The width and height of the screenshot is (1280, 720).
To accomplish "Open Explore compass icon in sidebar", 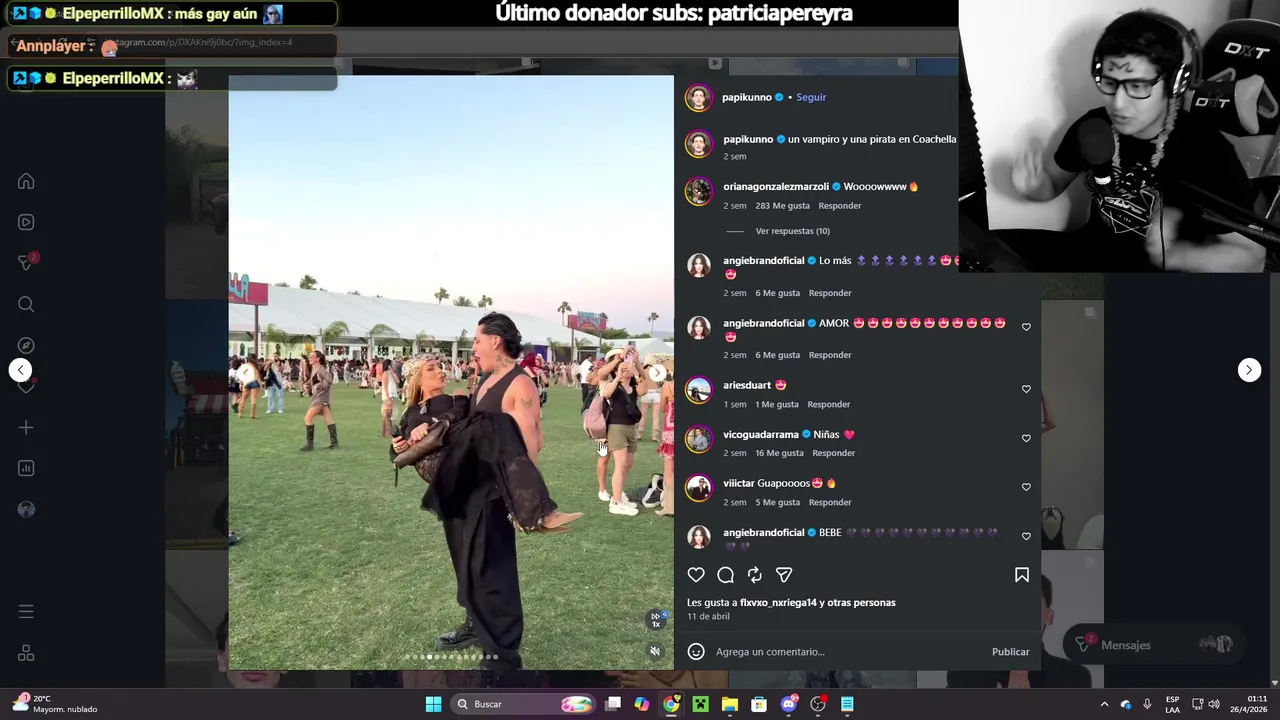I will tap(26, 345).
